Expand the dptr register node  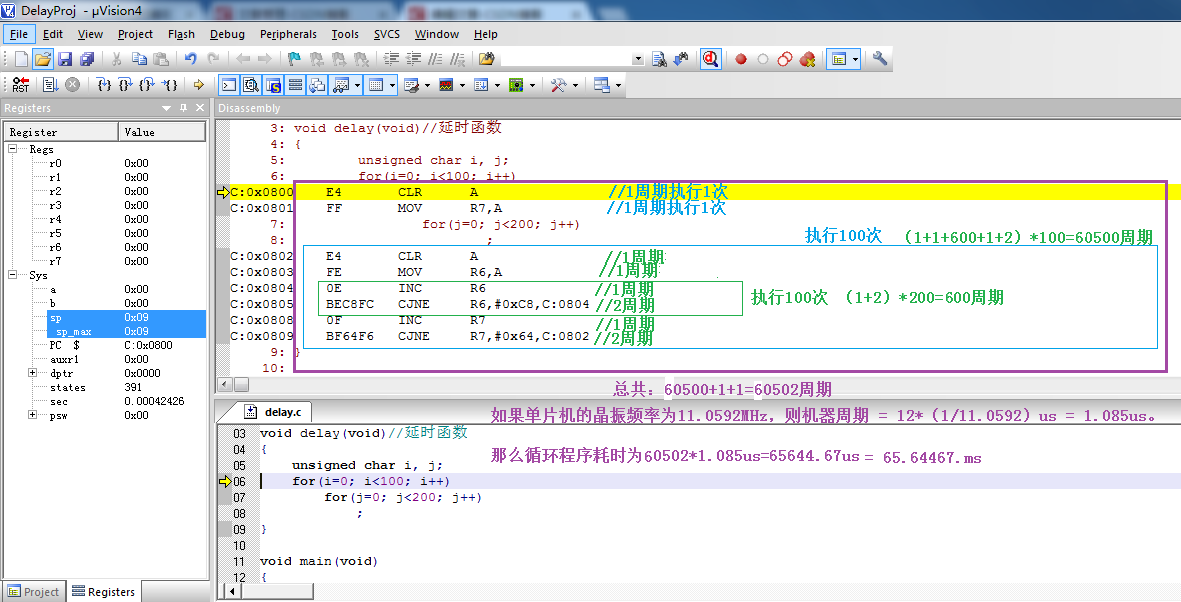pos(32,373)
